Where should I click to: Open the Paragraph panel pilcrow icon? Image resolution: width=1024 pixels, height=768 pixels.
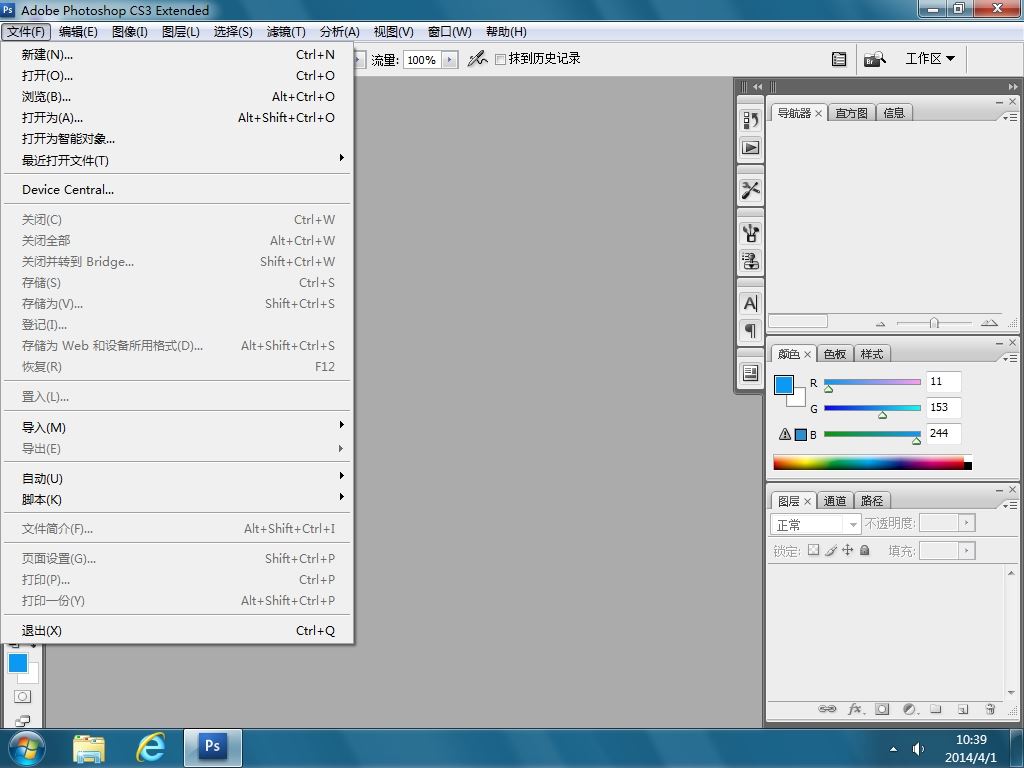coord(750,330)
